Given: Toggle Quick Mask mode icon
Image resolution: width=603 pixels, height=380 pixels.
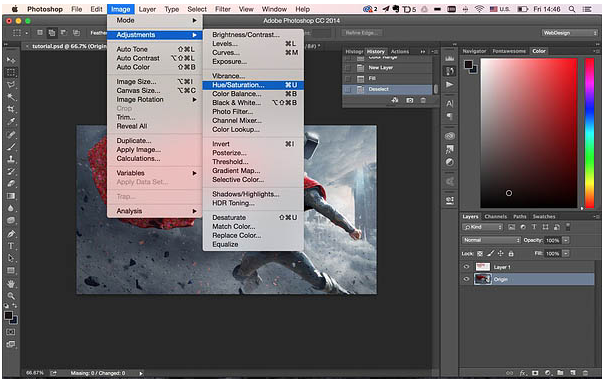Looking at the screenshot, I should (x=11, y=332).
